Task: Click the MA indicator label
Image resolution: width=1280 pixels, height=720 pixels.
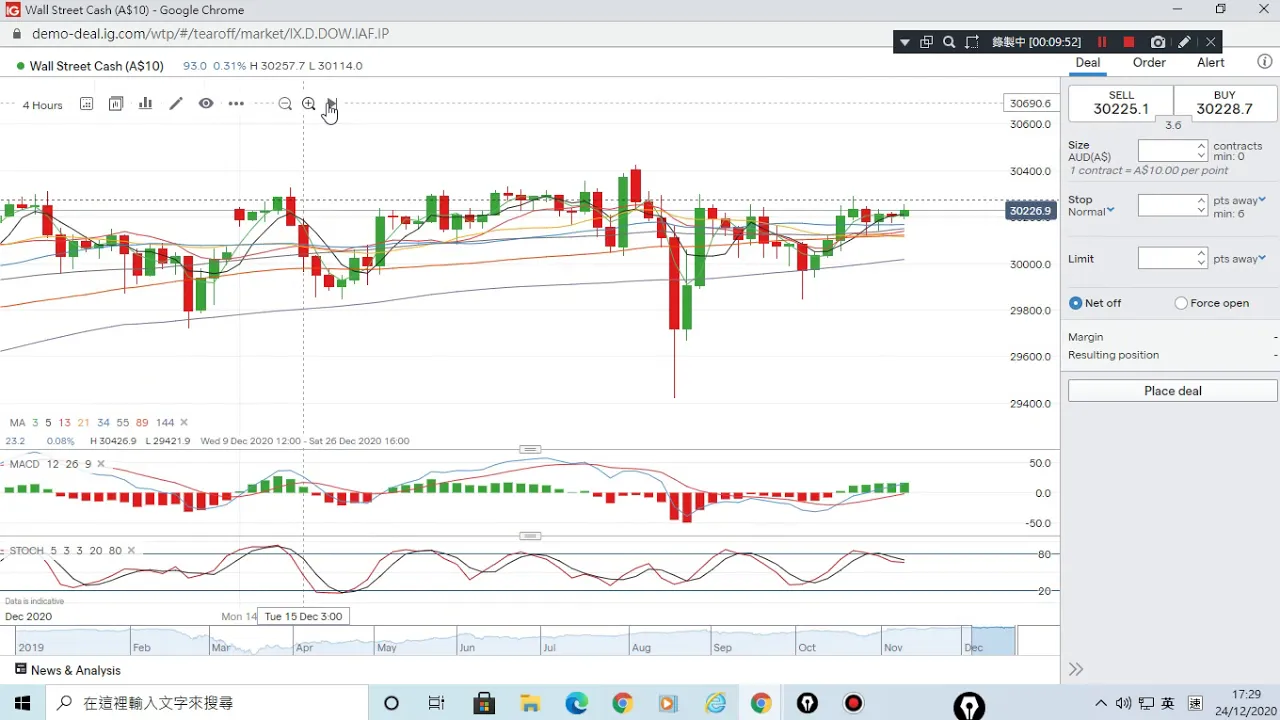Action: (17, 423)
